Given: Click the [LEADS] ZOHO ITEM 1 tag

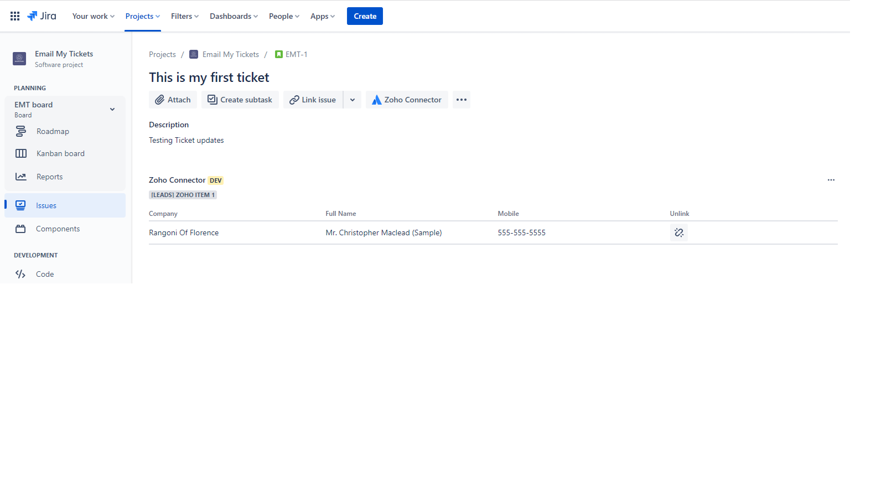Looking at the screenshot, I should click(x=183, y=195).
